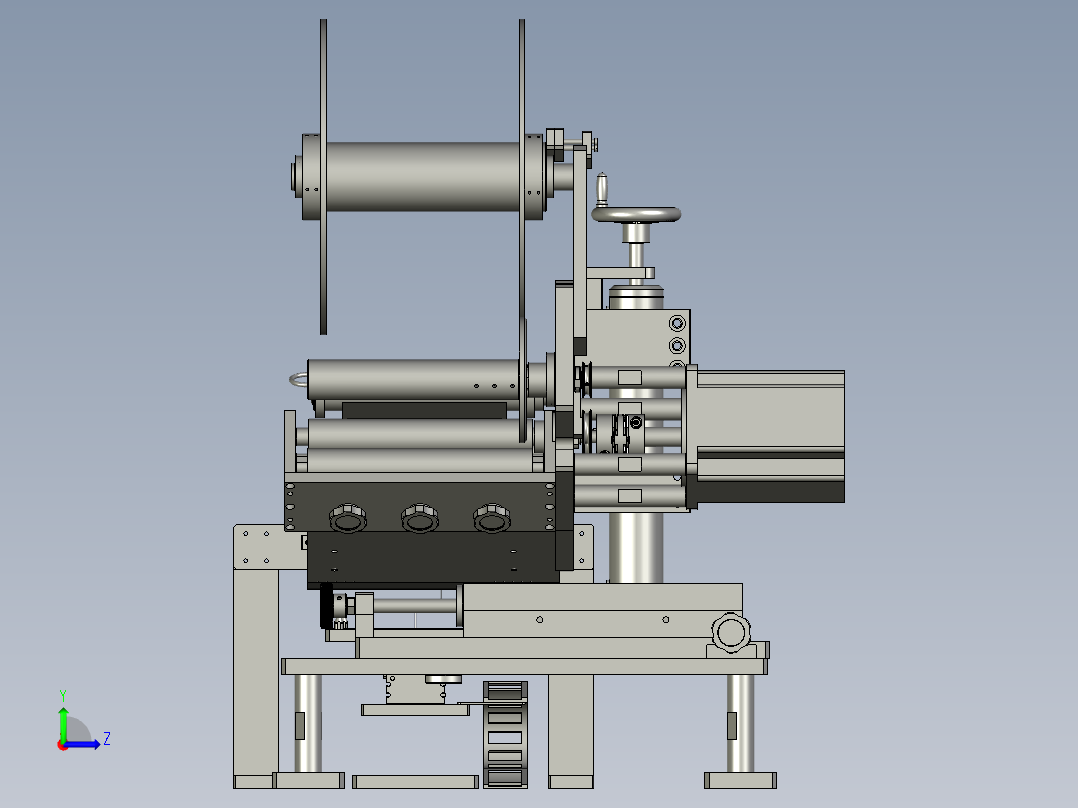Image resolution: width=1078 pixels, height=808 pixels.
Task: Select the top circular port on the column block
Action: 677,323
